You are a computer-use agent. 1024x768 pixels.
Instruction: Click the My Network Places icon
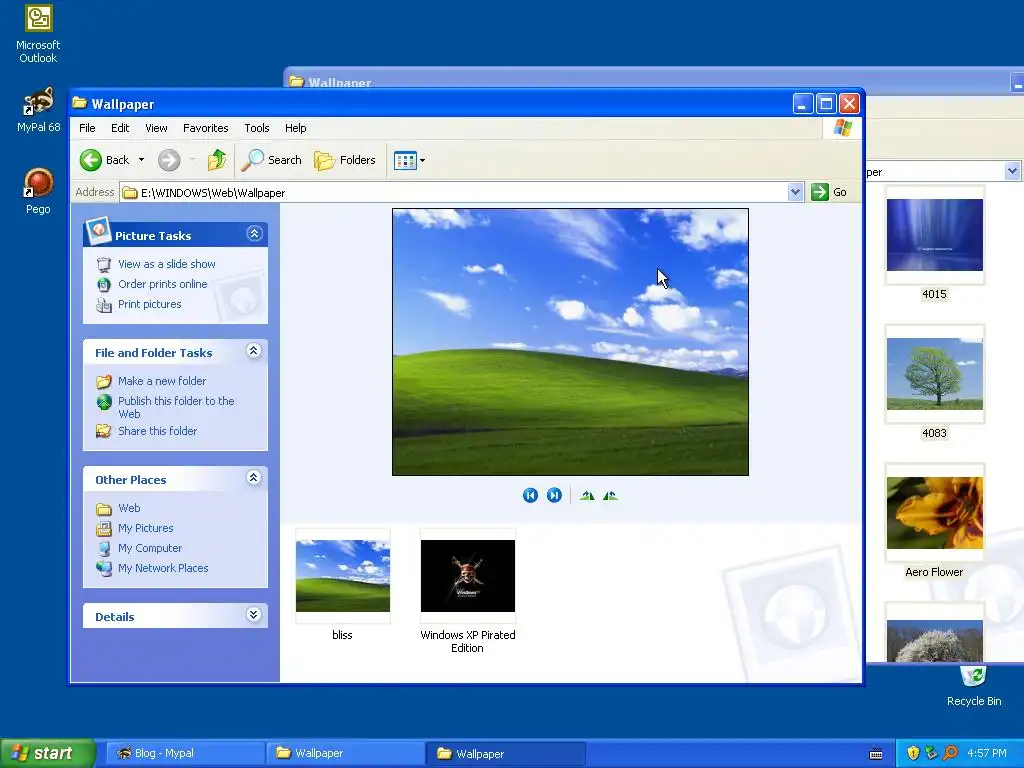104,568
